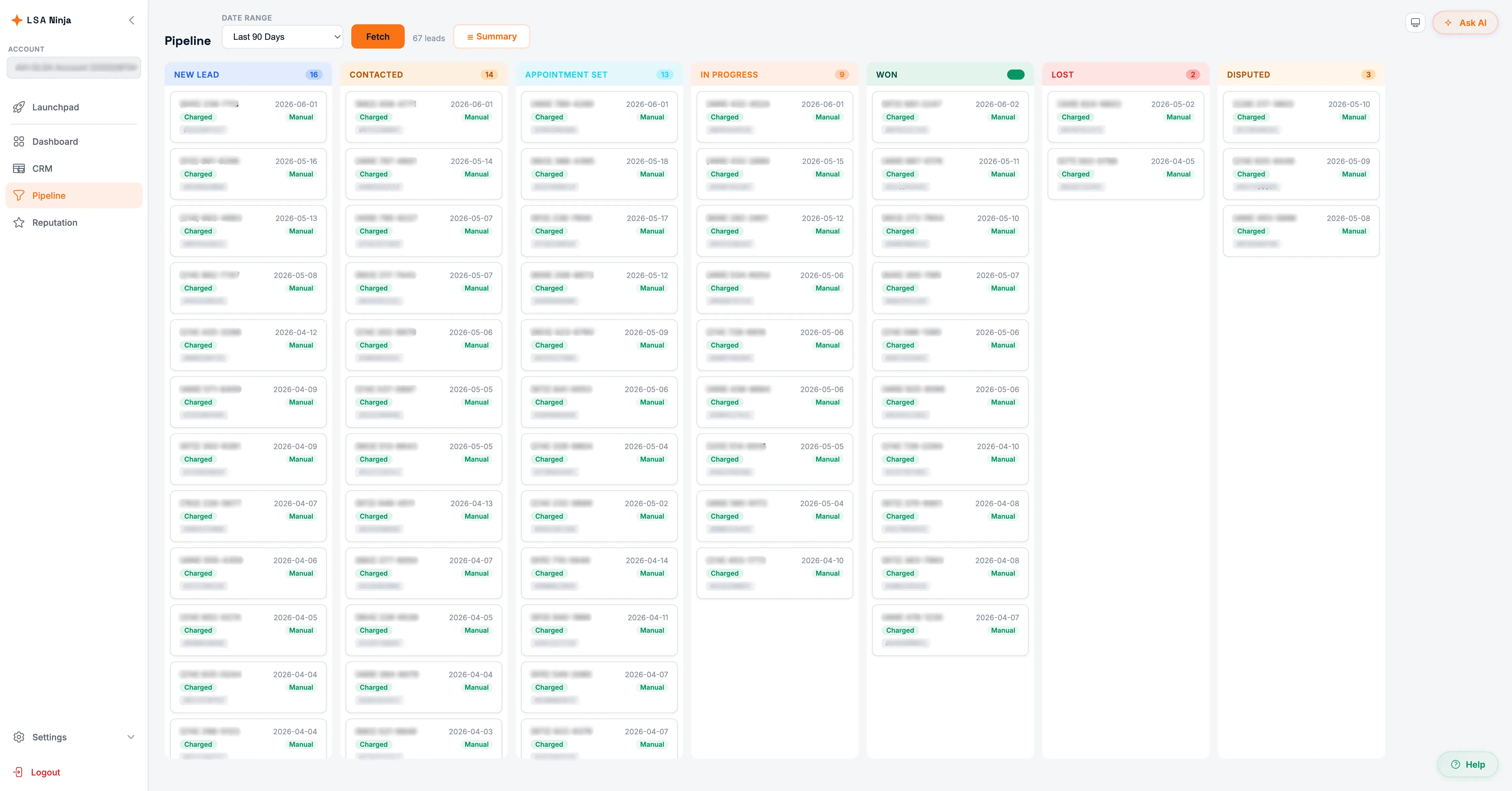Image resolution: width=1512 pixels, height=791 pixels.
Task: Click Manual label on Lost 2026-05-02 card
Action: point(1178,117)
